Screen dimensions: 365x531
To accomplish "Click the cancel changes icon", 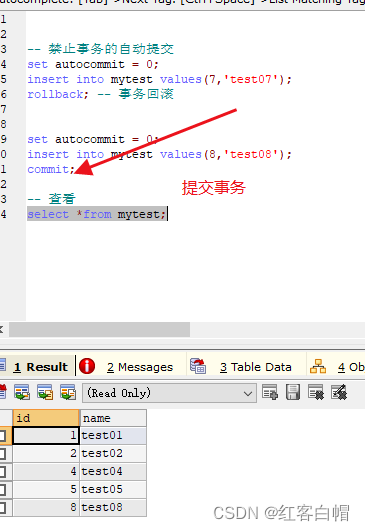I will (x=339, y=392).
